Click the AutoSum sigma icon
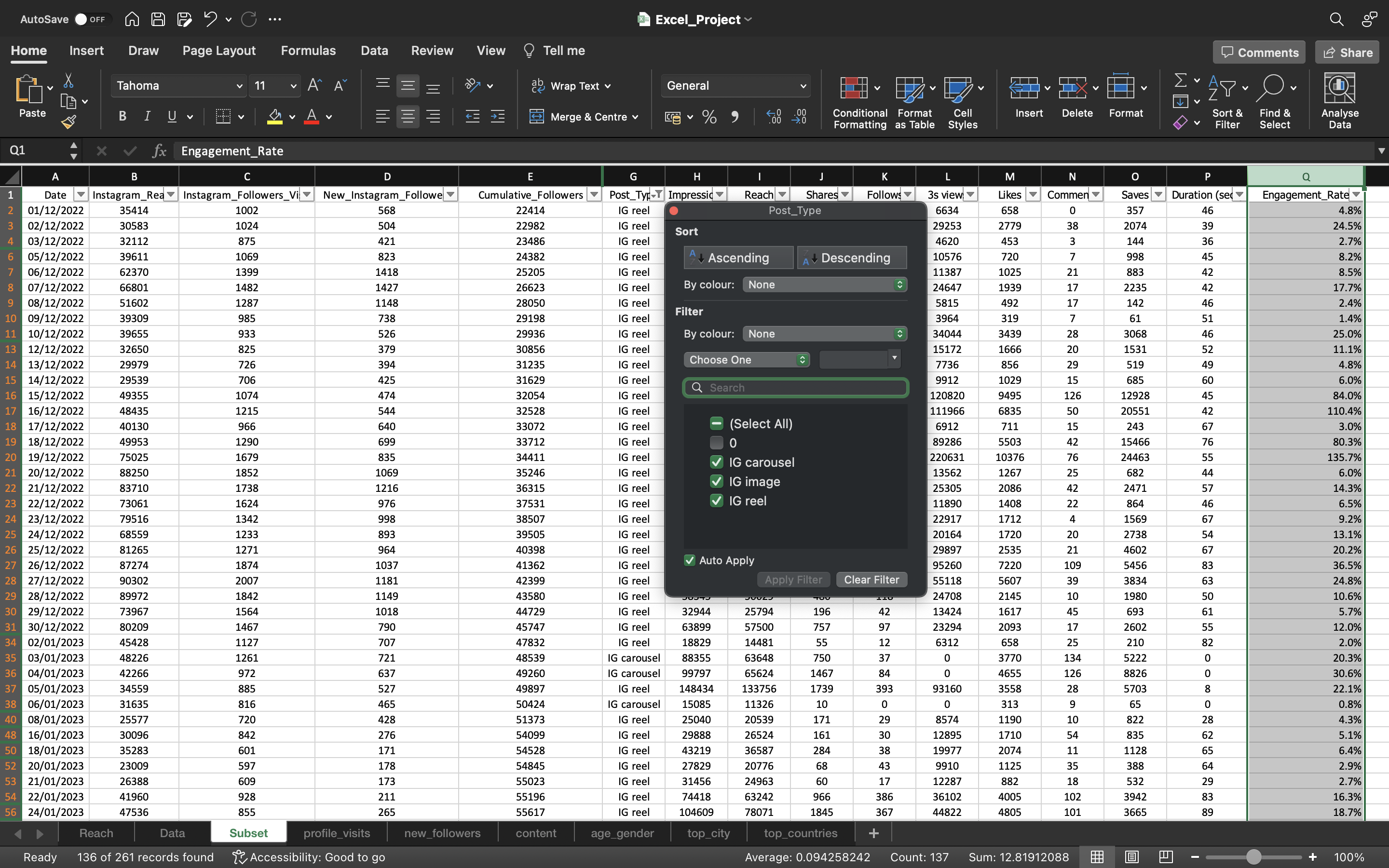 1180,80
